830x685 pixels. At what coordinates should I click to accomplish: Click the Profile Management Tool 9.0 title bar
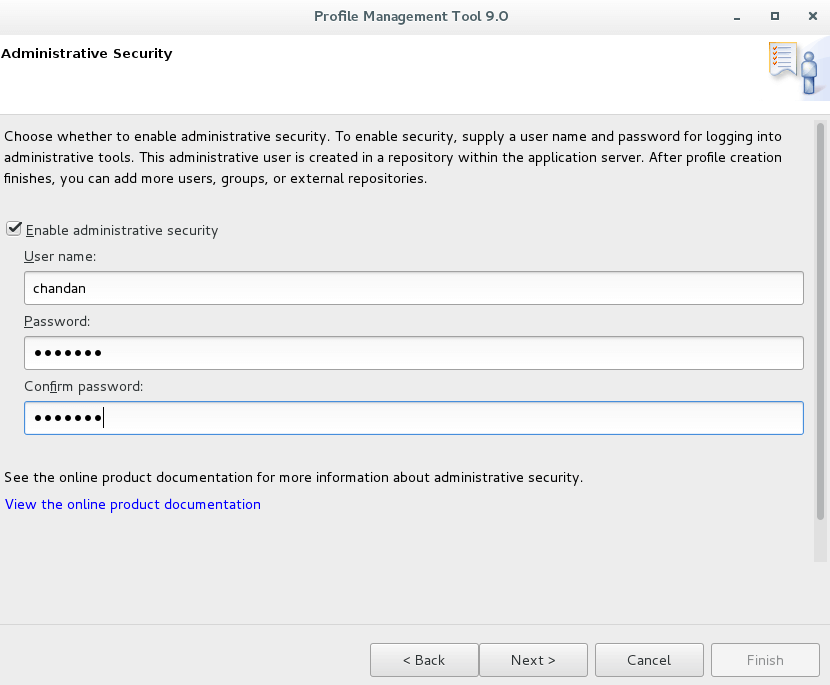coord(411,16)
